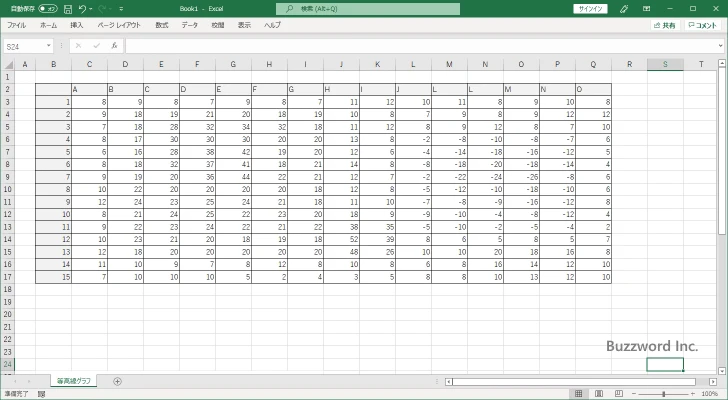728x400 pixels.
Task: Click the Cancel X icon in formula bar
Action: click(78, 45)
